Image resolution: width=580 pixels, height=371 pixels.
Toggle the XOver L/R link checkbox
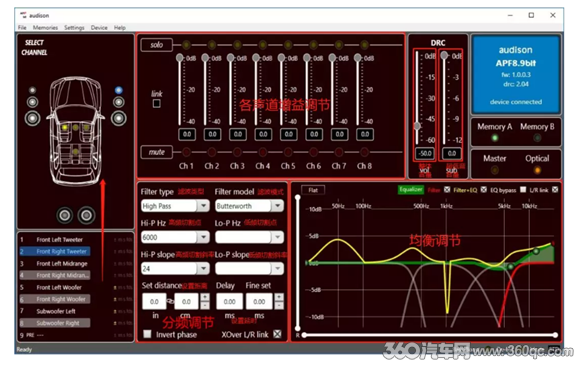(277, 334)
